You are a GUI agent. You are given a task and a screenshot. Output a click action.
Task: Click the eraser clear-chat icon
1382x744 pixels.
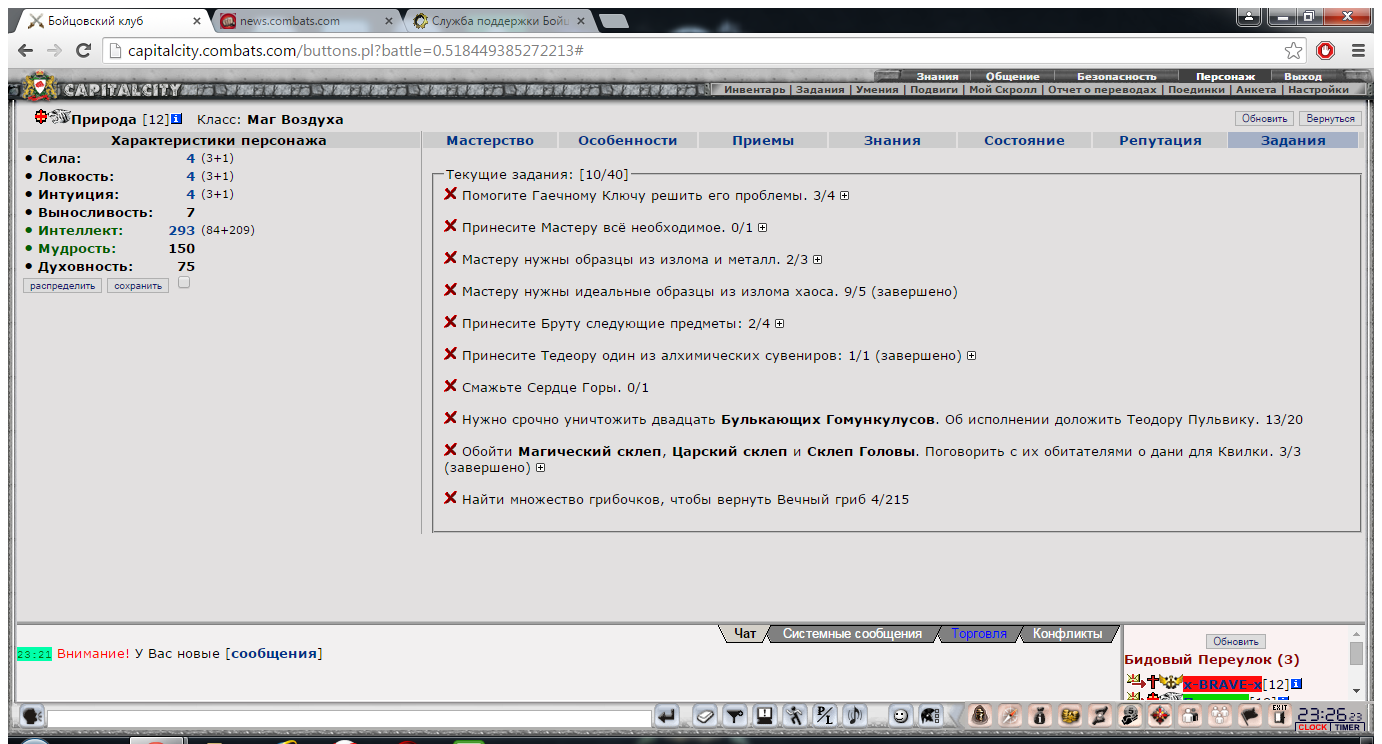706,716
